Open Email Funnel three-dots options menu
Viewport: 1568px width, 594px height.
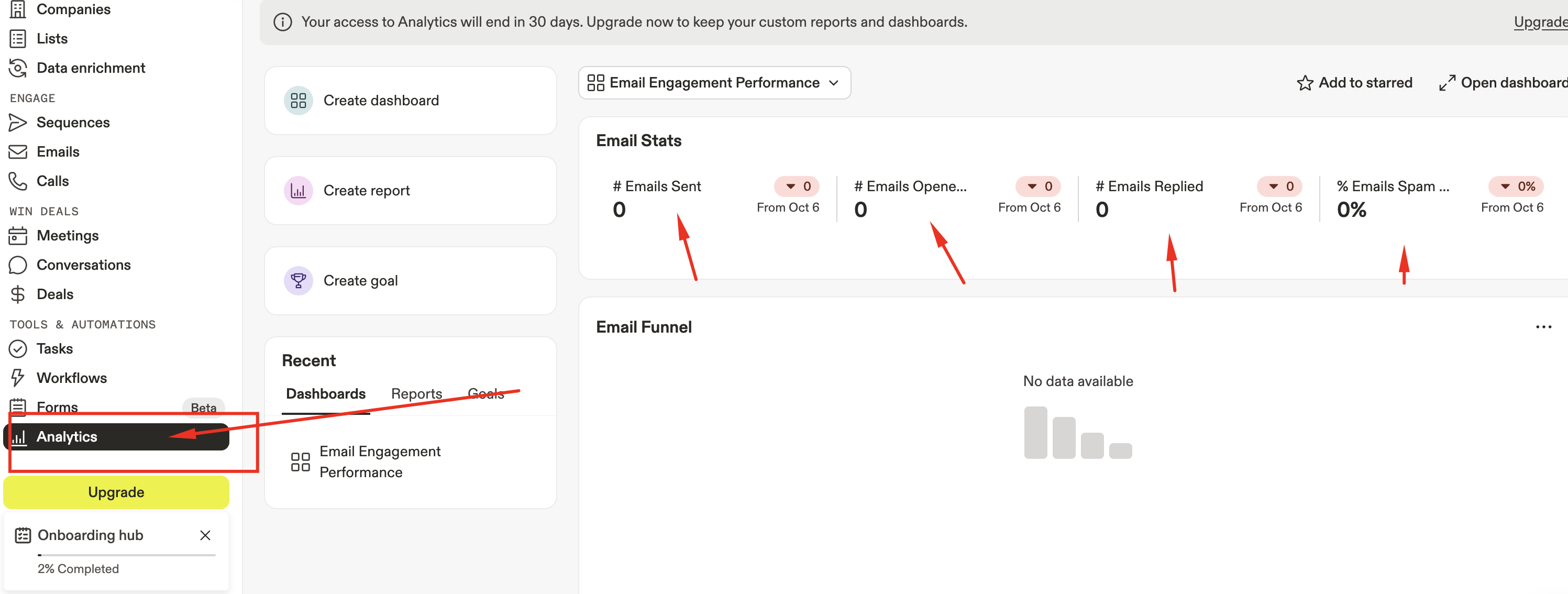1543,327
